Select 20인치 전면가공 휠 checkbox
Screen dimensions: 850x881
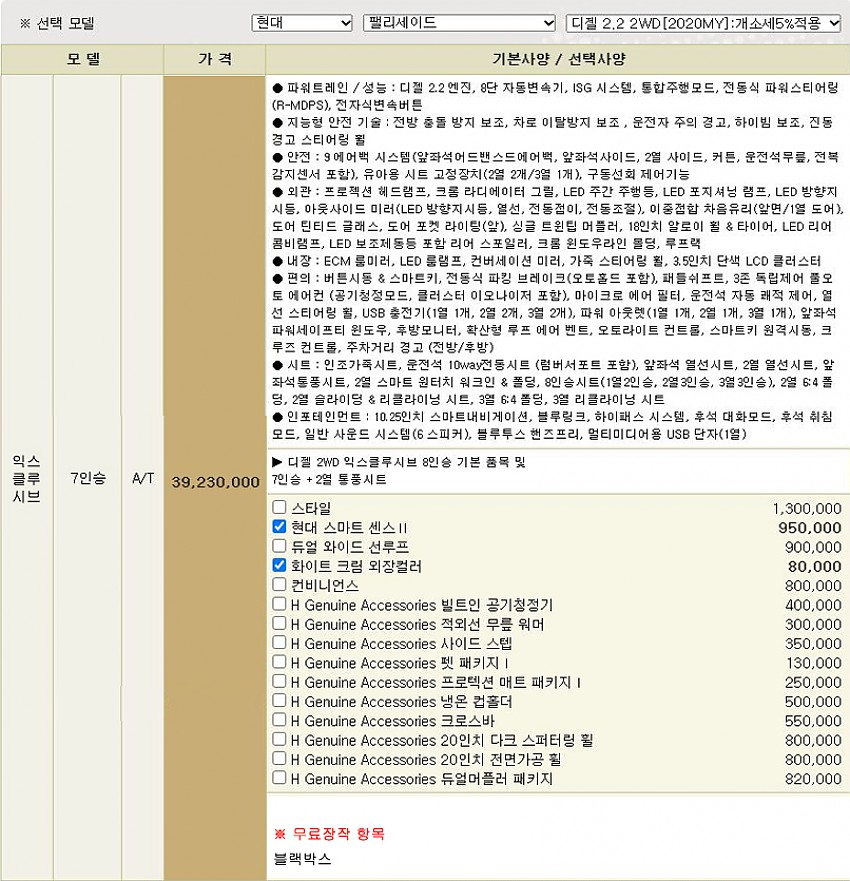coord(280,759)
